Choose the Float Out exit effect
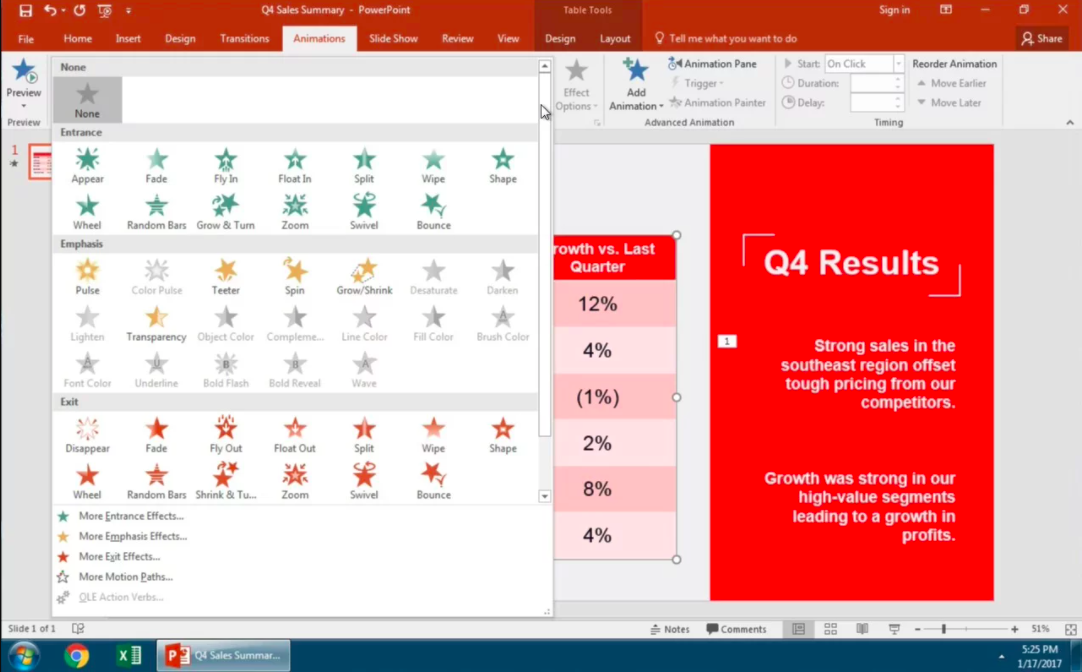Viewport: 1082px width, 672px height. pyautogui.click(x=295, y=435)
